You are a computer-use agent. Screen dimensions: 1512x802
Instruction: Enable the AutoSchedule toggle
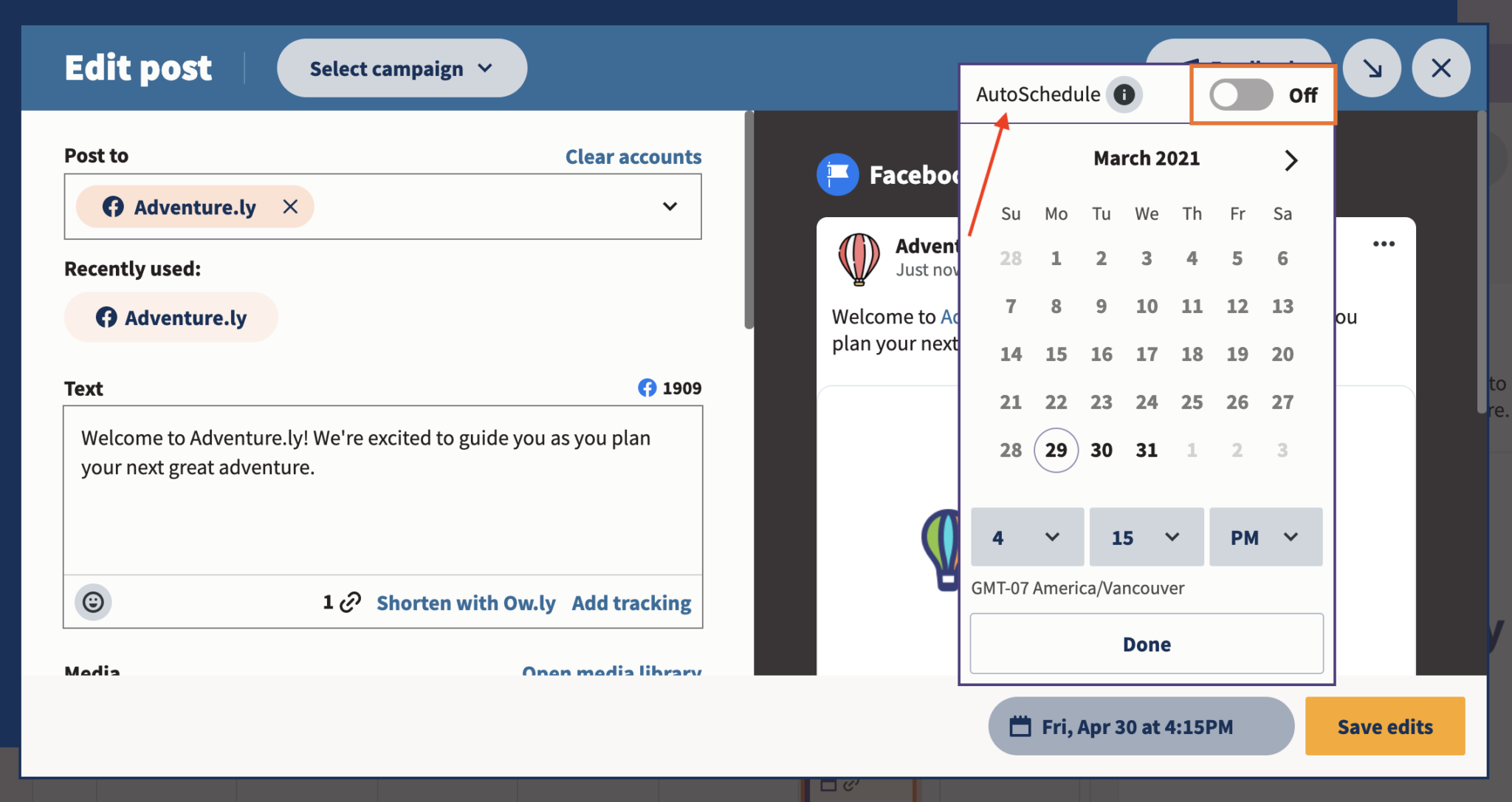(1240, 95)
